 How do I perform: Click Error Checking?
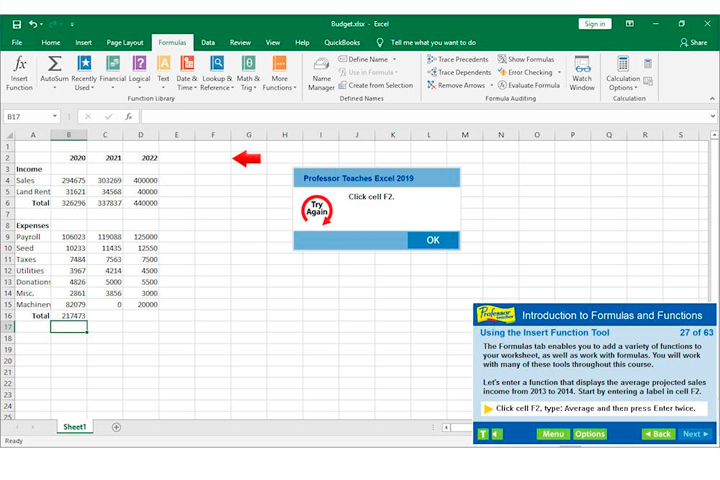(x=525, y=72)
